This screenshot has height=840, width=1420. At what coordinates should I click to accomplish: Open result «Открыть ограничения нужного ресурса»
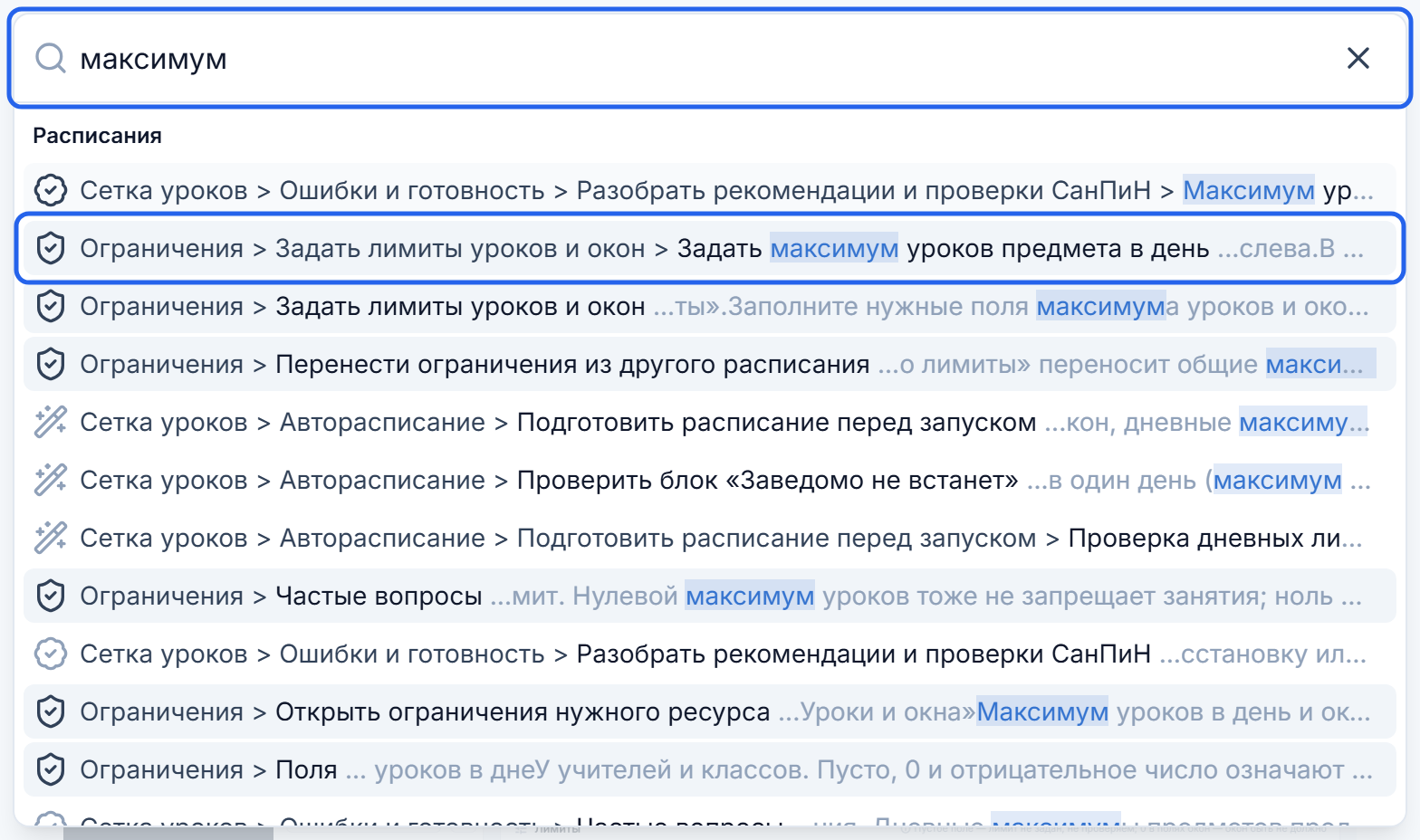pos(710,711)
